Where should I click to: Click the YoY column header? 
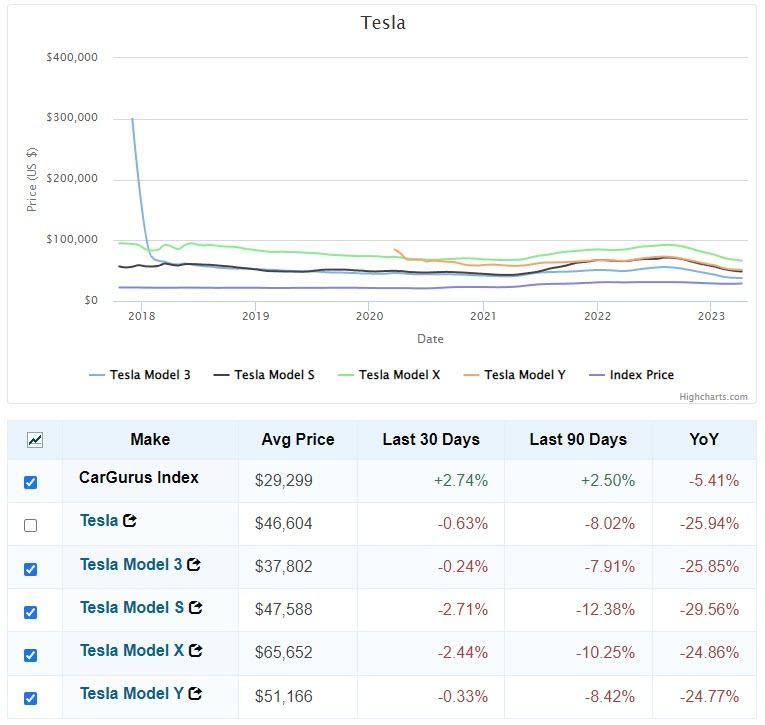[x=704, y=440]
